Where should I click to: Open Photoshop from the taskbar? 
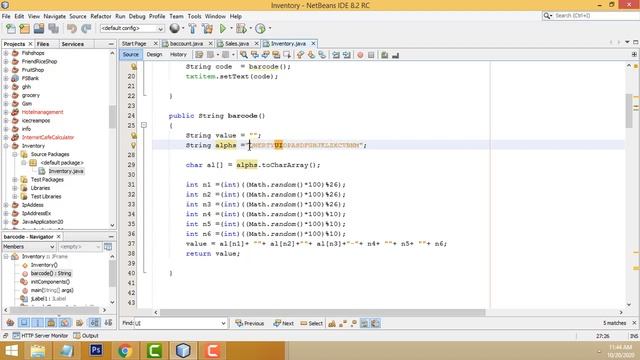pos(96,351)
